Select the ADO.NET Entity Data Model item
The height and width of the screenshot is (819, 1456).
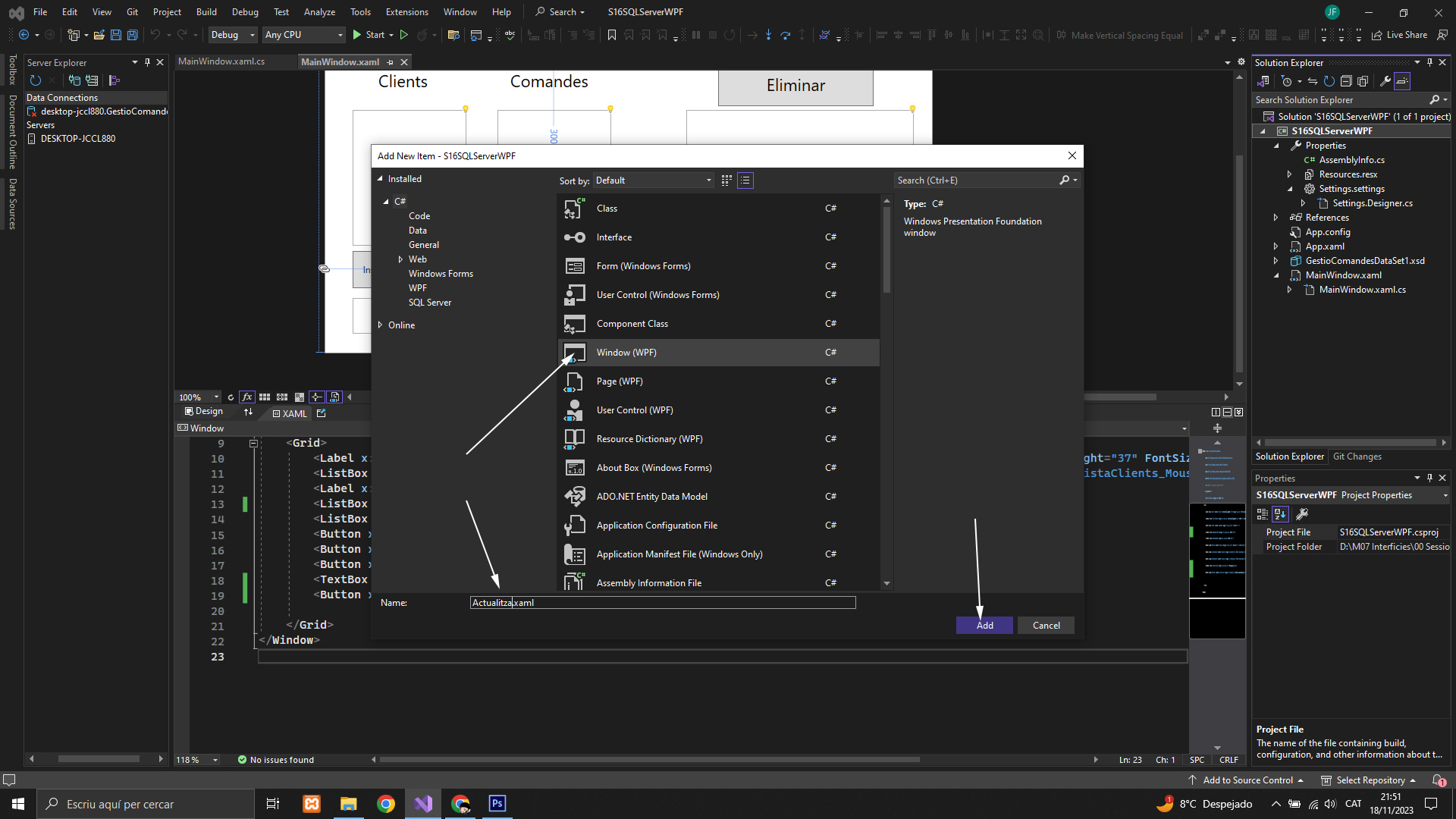click(651, 497)
